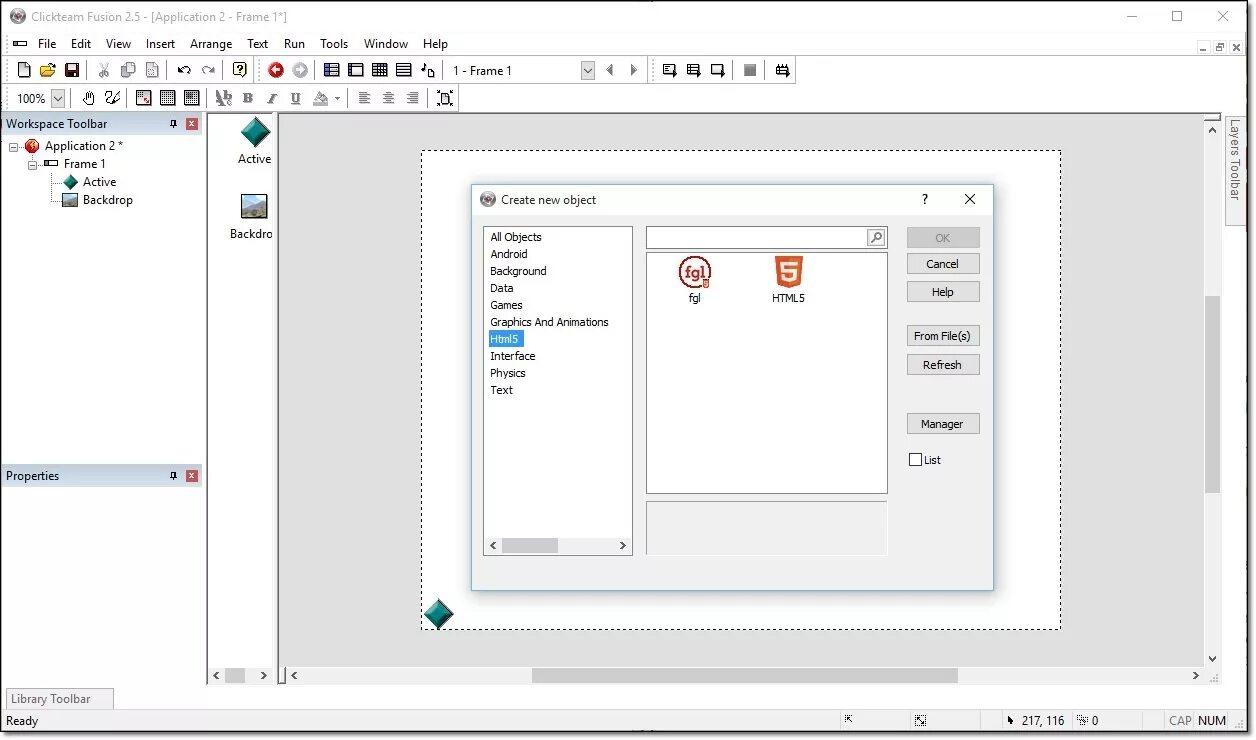Click Cancel in Create new object
The image size is (1256, 740).
(943, 264)
